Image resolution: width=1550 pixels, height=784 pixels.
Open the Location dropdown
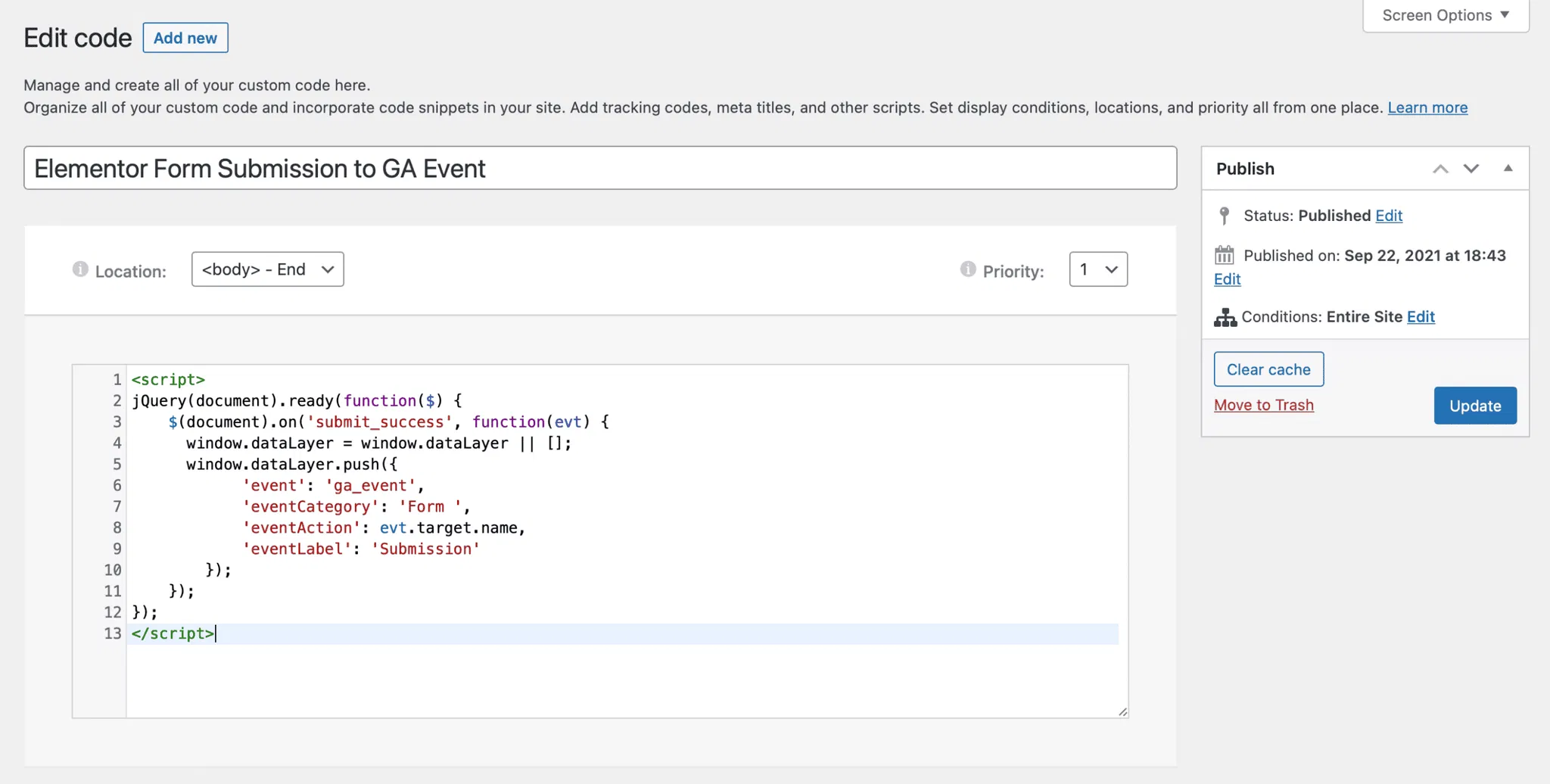click(268, 269)
